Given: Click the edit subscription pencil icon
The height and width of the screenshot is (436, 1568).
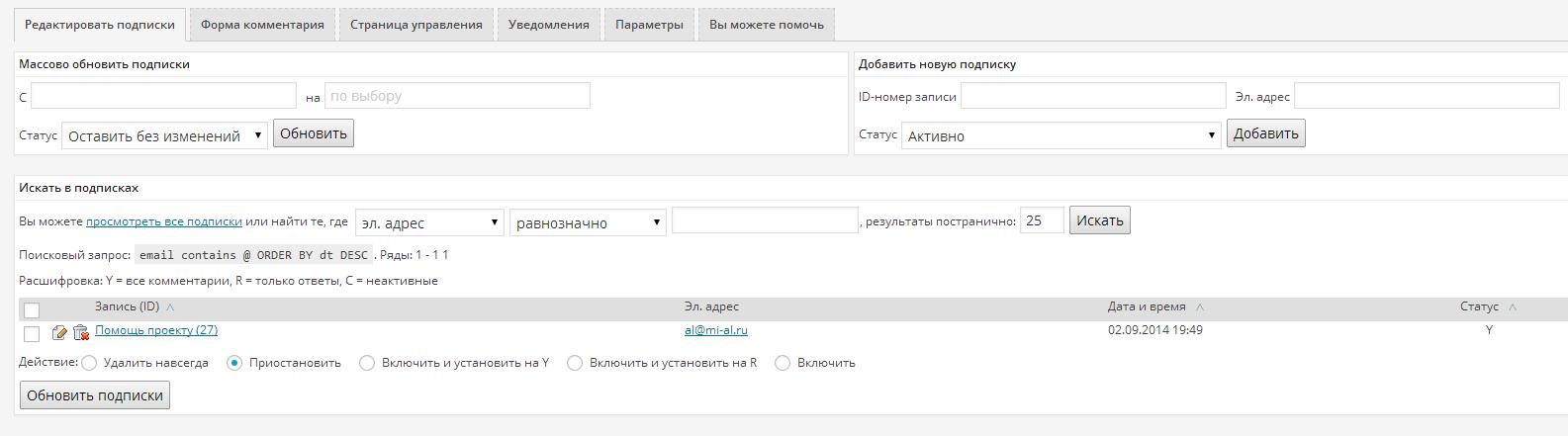Looking at the screenshot, I should [59, 333].
